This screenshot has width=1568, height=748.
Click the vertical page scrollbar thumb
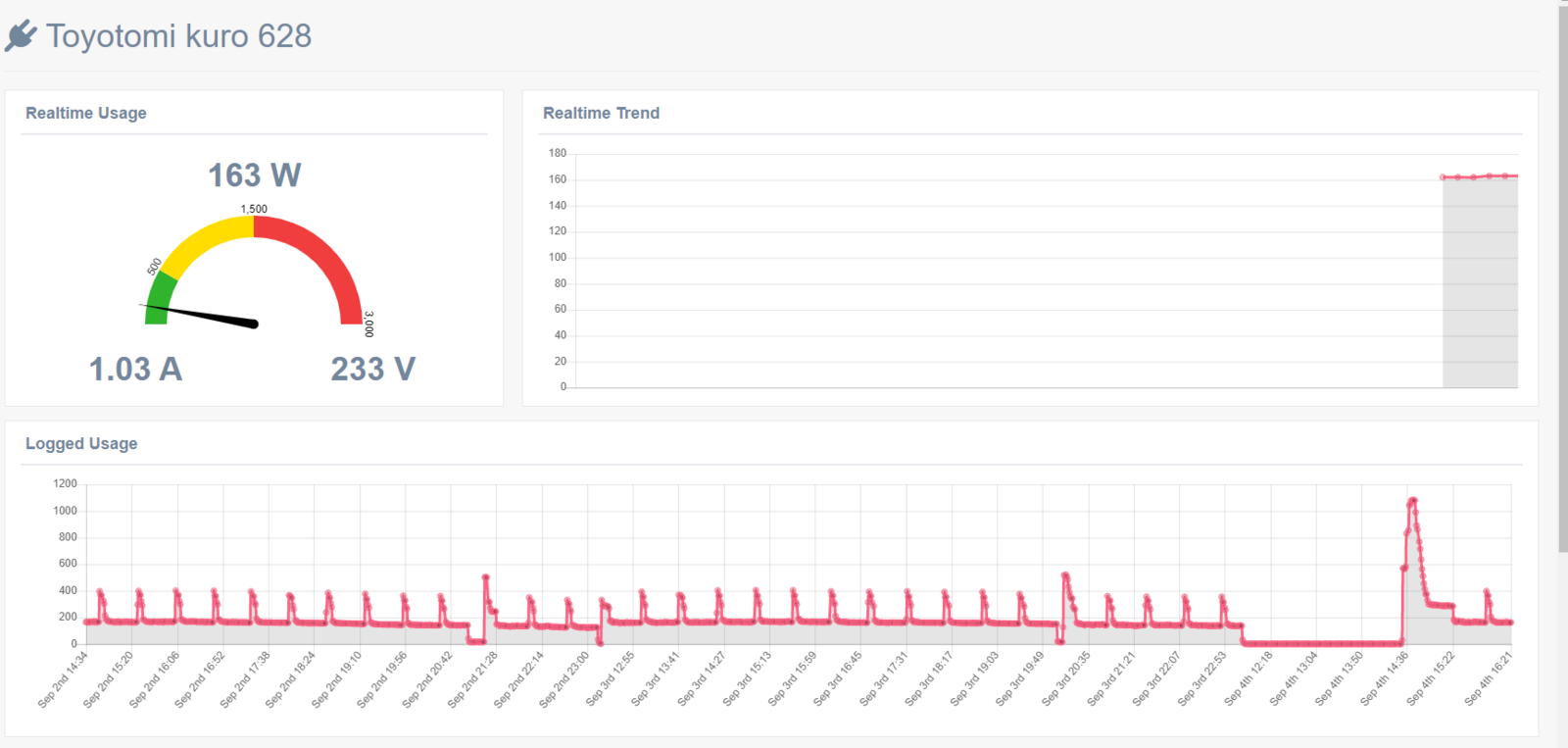pyautogui.click(x=1562, y=279)
